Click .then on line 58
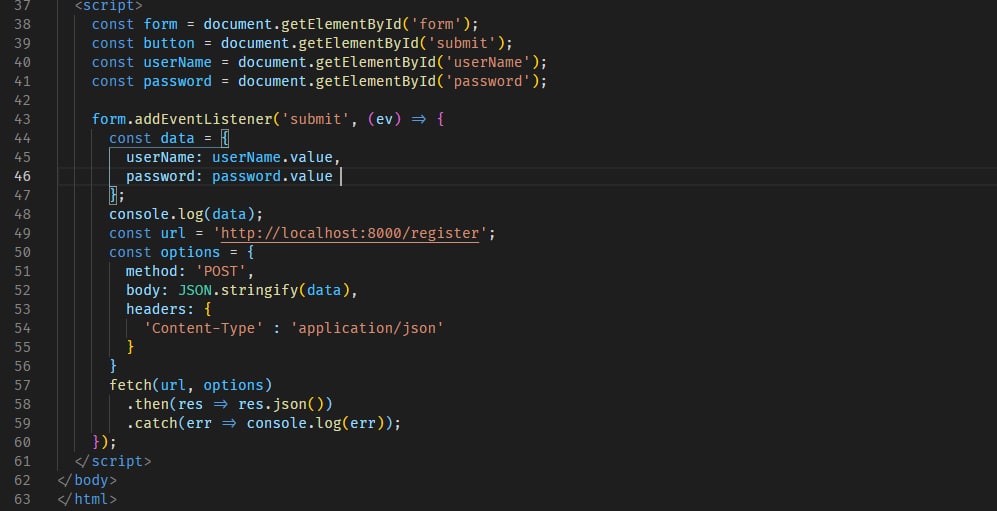The height and width of the screenshot is (511, 997). [147, 404]
